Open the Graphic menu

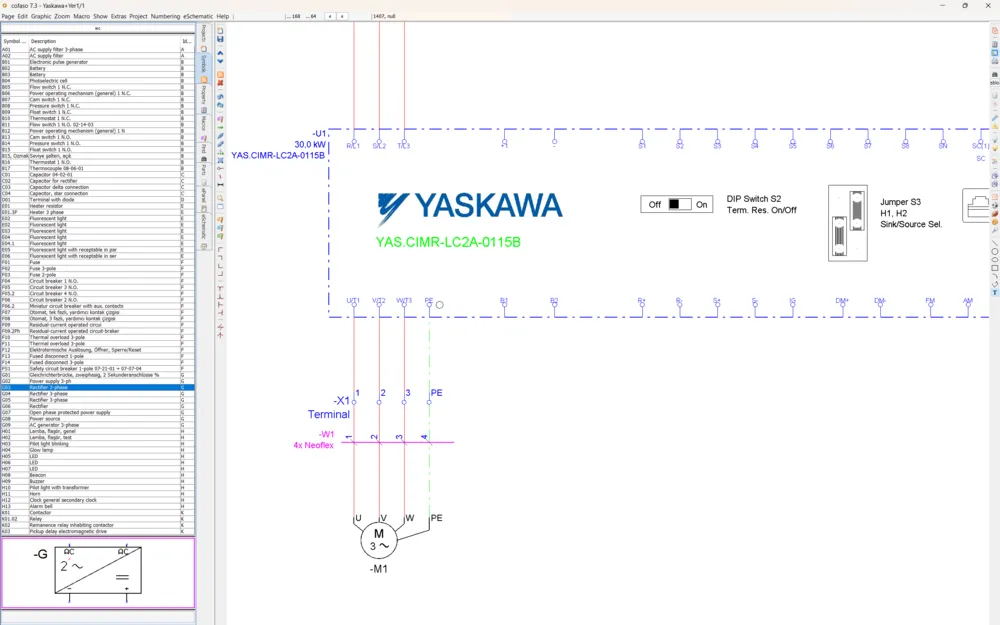pyautogui.click(x=41, y=16)
